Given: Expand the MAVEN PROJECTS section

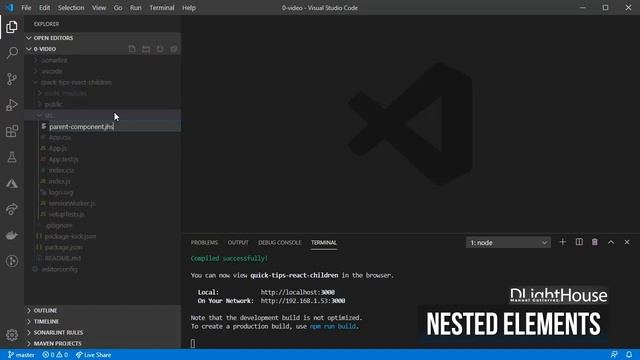Looking at the screenshot, I should click(102, 344).
